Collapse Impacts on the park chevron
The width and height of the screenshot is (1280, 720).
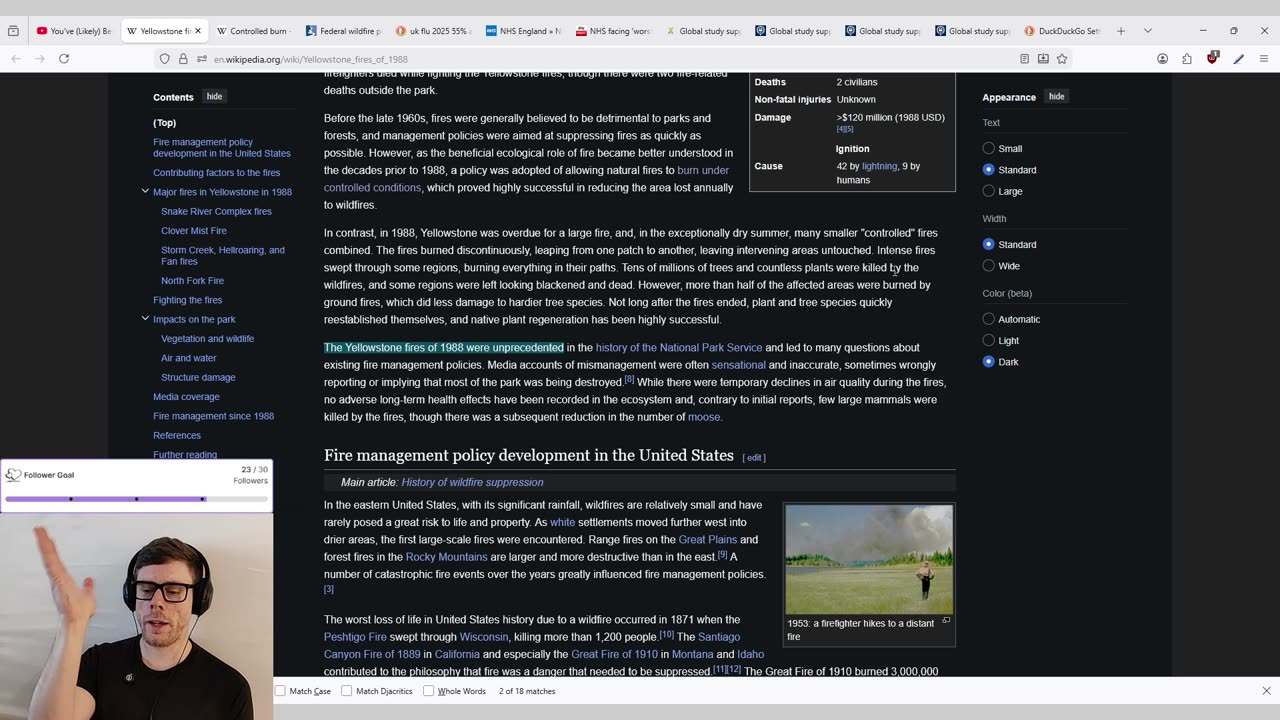click(145, 318)
